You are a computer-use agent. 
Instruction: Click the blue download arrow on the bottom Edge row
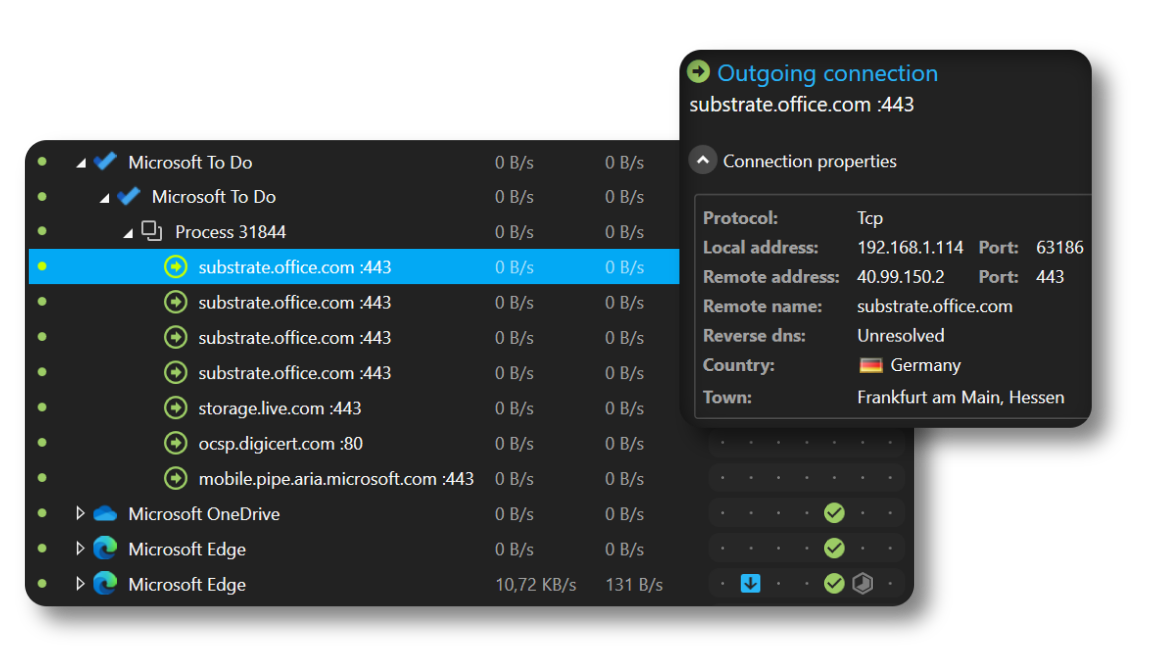tap(750, 583)
